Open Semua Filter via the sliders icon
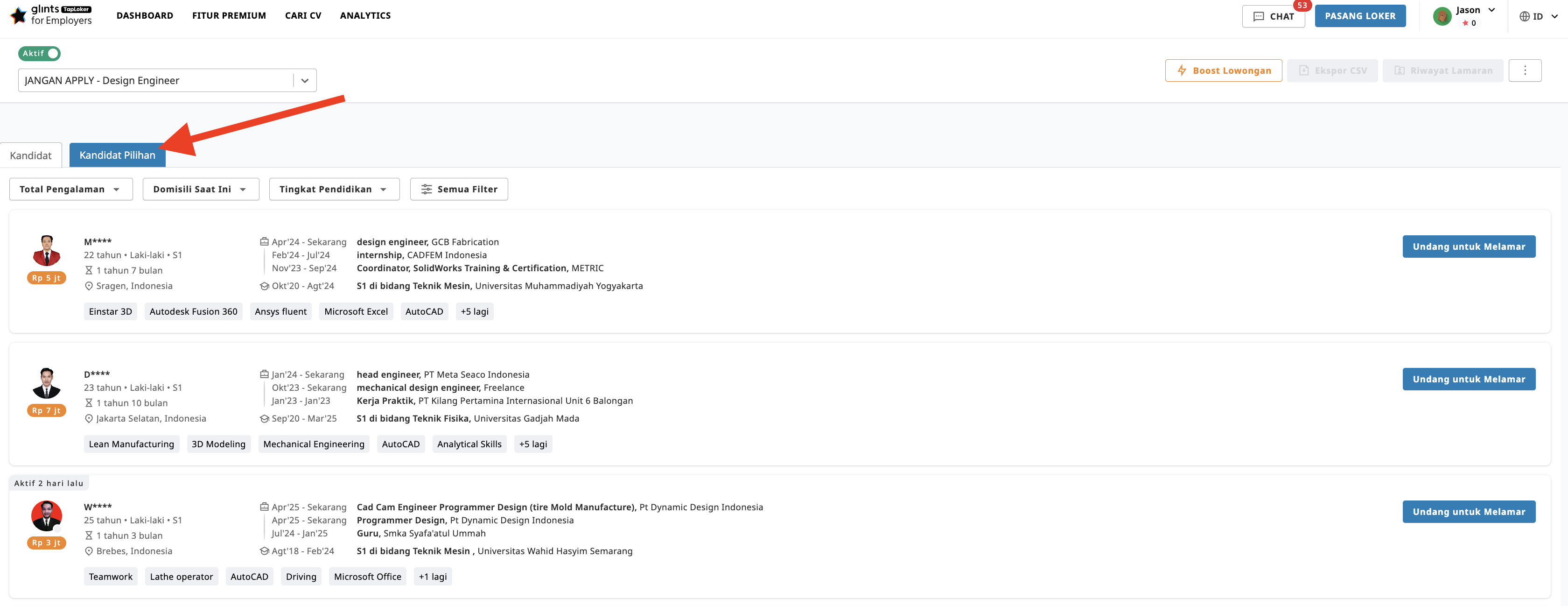This screenshot has height=606, width=1568. 427,189
